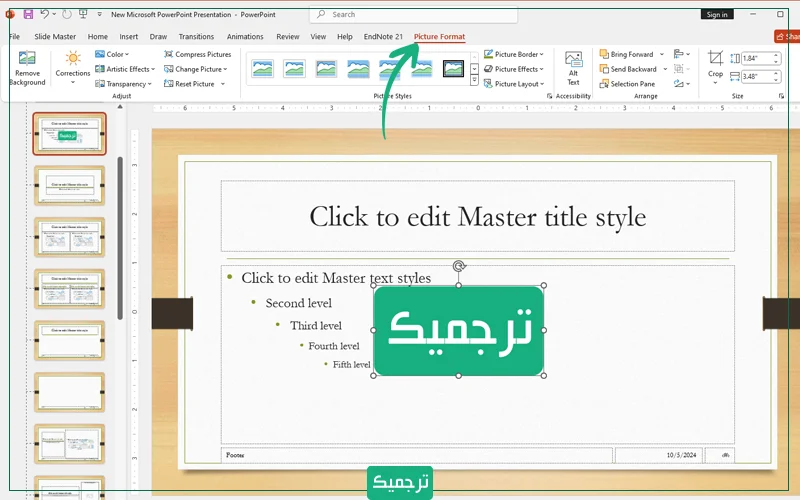Select the blank layout thumbnail
Viewport: 800px width, 500px height.
[69, 392]
